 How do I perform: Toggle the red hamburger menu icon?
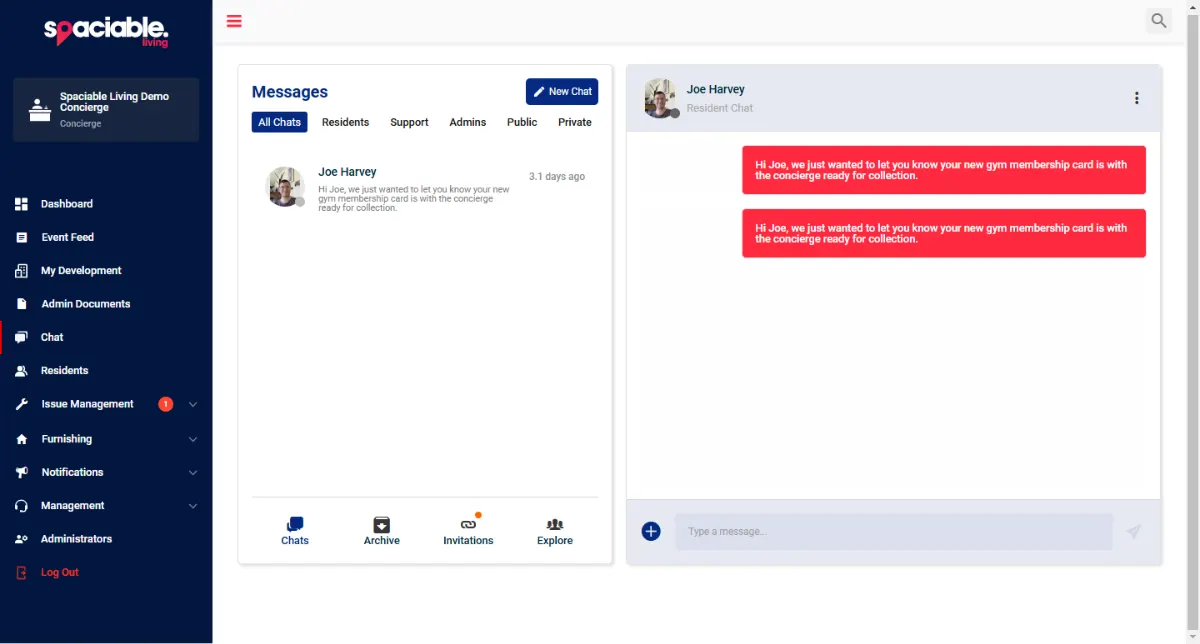click(x=234, y=21)
